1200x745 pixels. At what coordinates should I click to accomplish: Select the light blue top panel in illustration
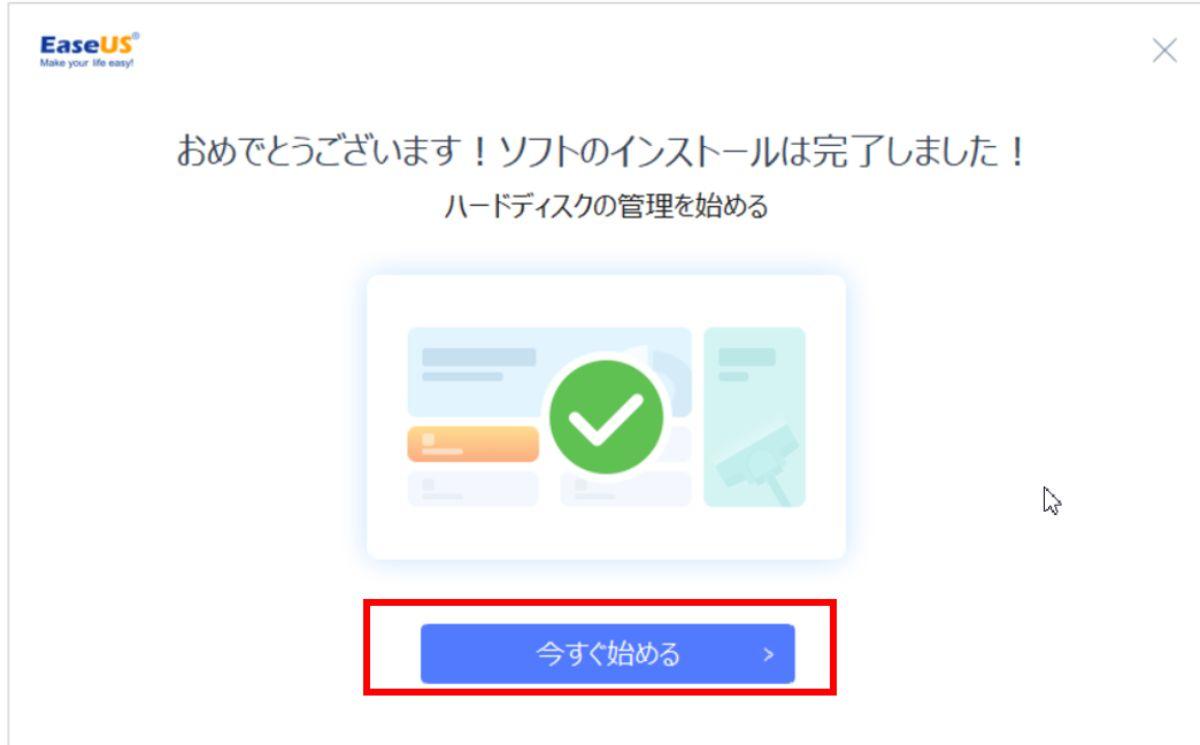pos(549,371)
